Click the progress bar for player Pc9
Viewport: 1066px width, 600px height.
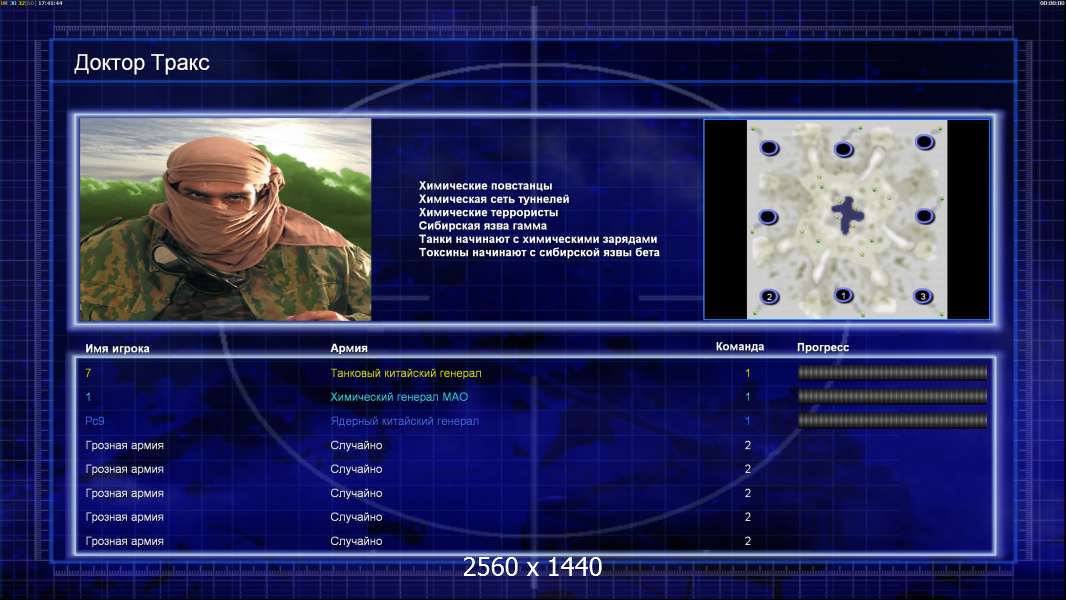(892, 421)
